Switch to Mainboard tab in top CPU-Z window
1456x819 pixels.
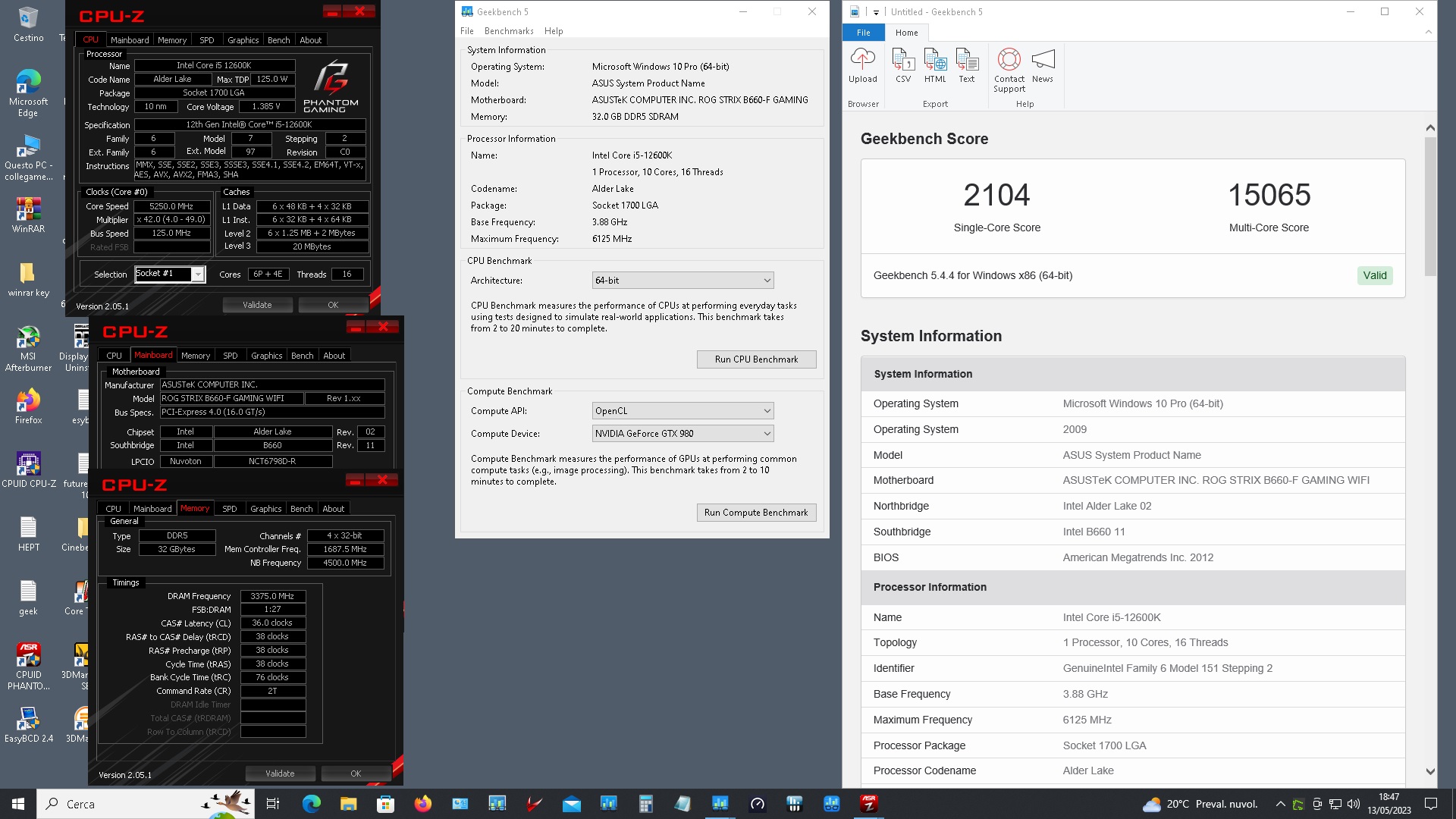point(130,40)
